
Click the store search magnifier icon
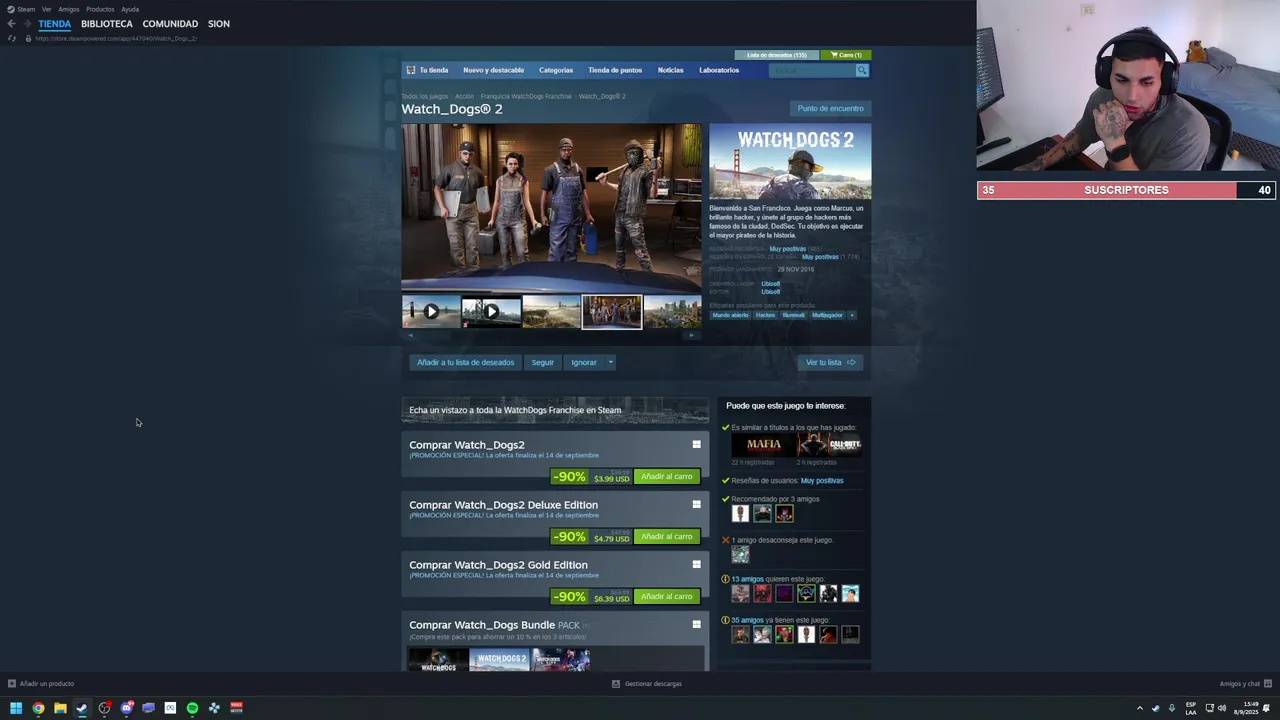(x=862, y=70)
